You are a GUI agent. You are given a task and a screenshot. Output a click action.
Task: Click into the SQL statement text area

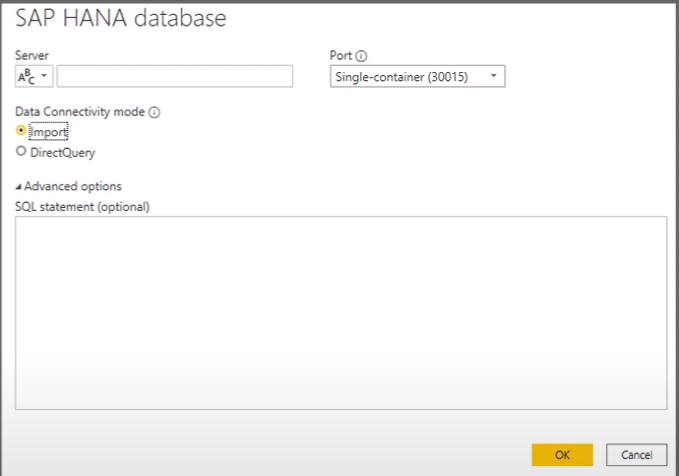(x=341, y=313)
